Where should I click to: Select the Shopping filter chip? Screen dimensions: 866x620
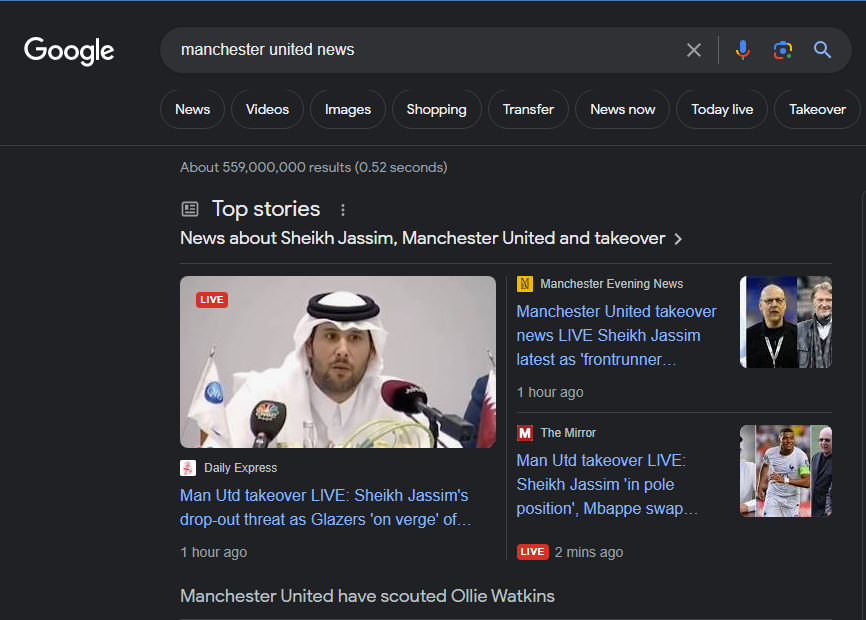pyautogui.click(x=436, y=109)
